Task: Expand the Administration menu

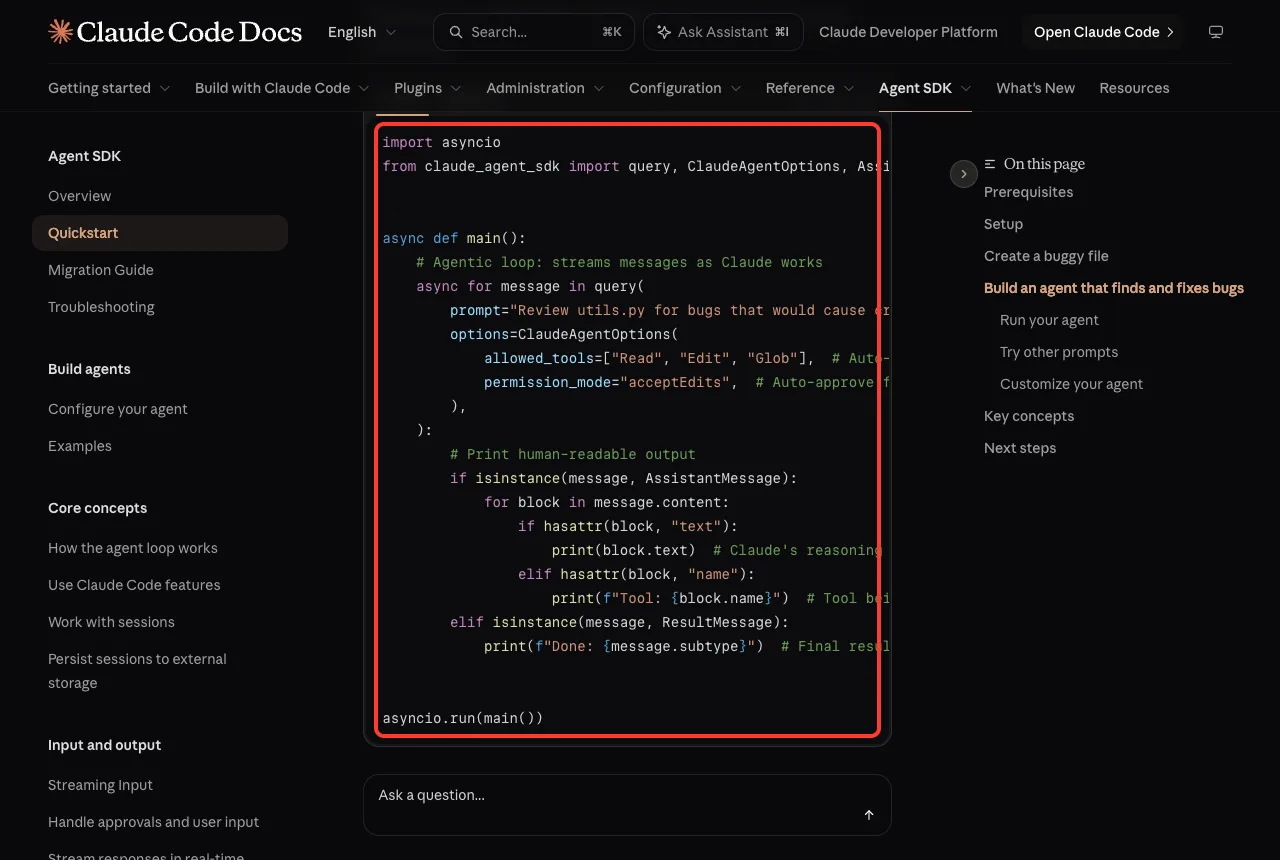Action: click(x=545, y=88)
